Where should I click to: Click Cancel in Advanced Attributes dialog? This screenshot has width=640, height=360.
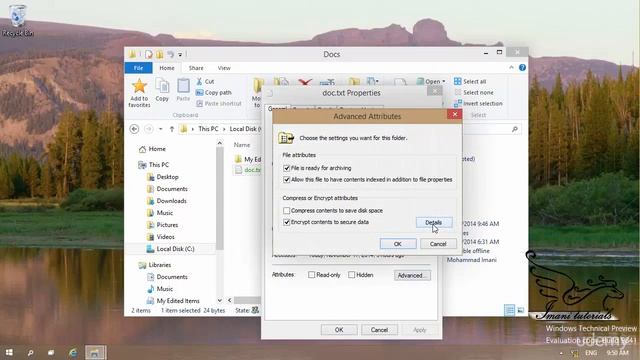(438, 244)
